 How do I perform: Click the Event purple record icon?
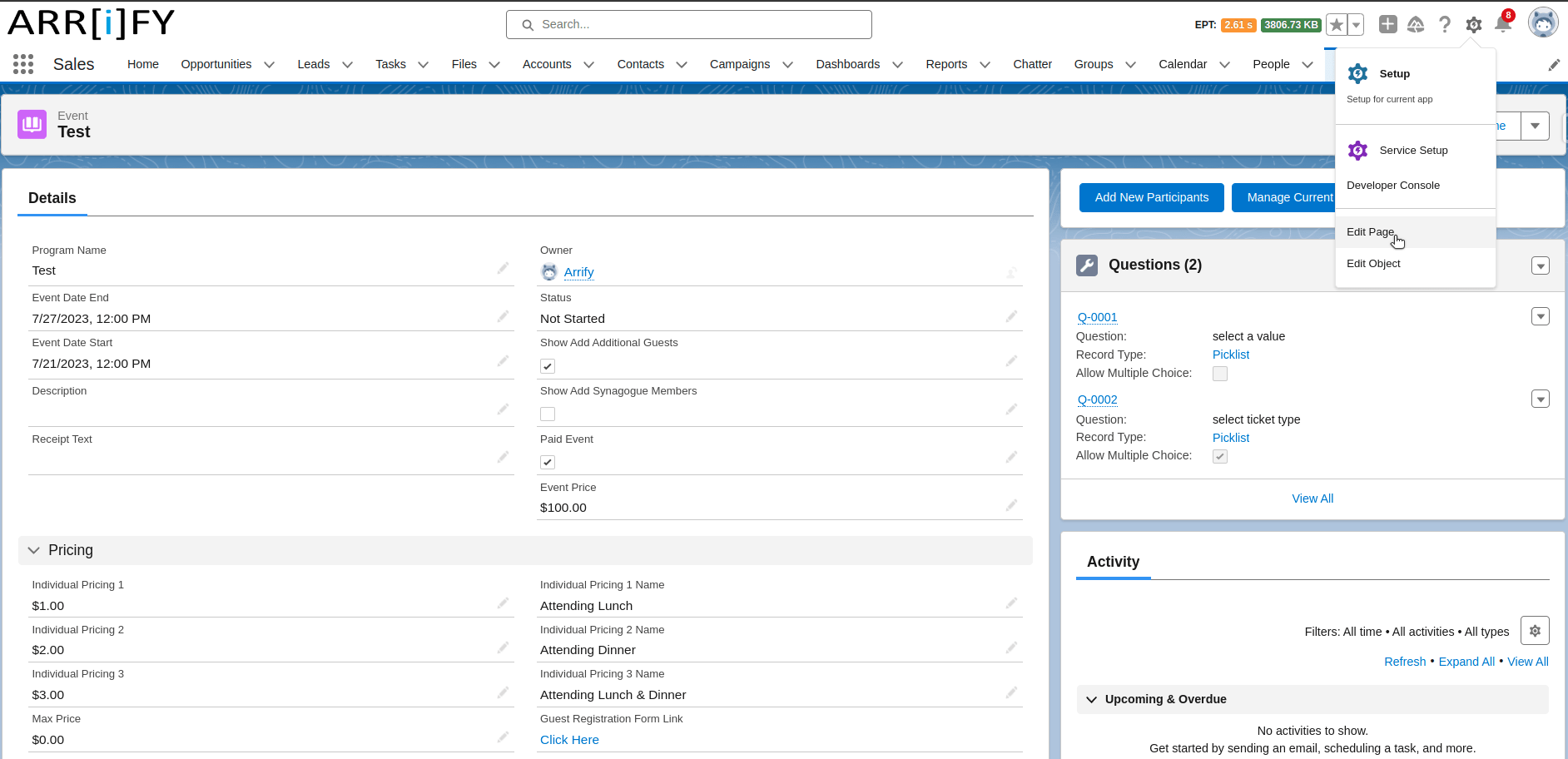click(x=32, y=124)
